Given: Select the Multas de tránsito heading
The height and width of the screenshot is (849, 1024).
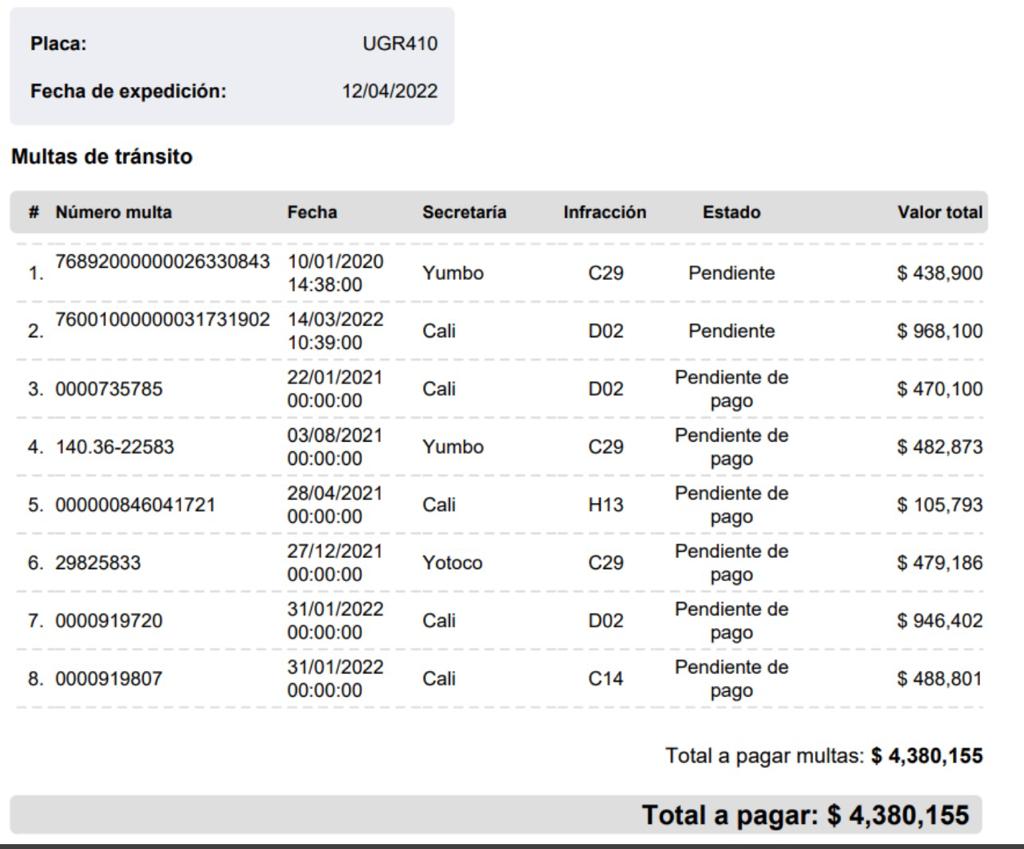Looking at the screenshot, I should 101,157.
